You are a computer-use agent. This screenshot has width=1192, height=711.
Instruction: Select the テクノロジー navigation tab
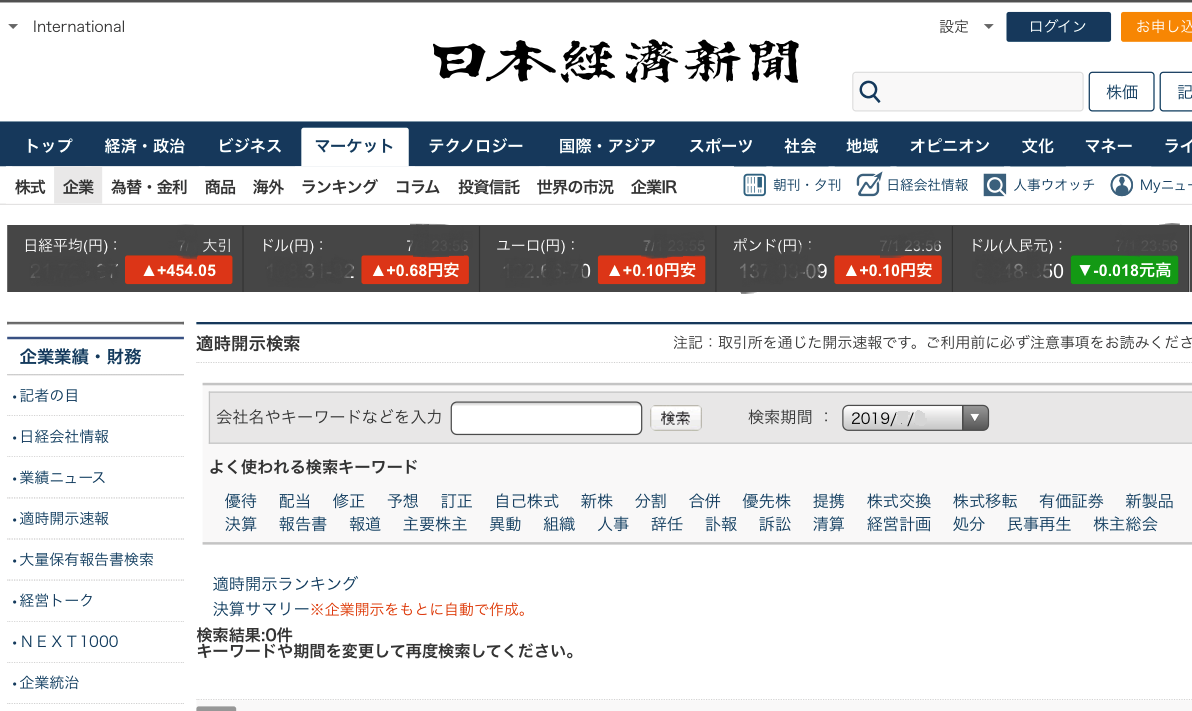point(476,146)
